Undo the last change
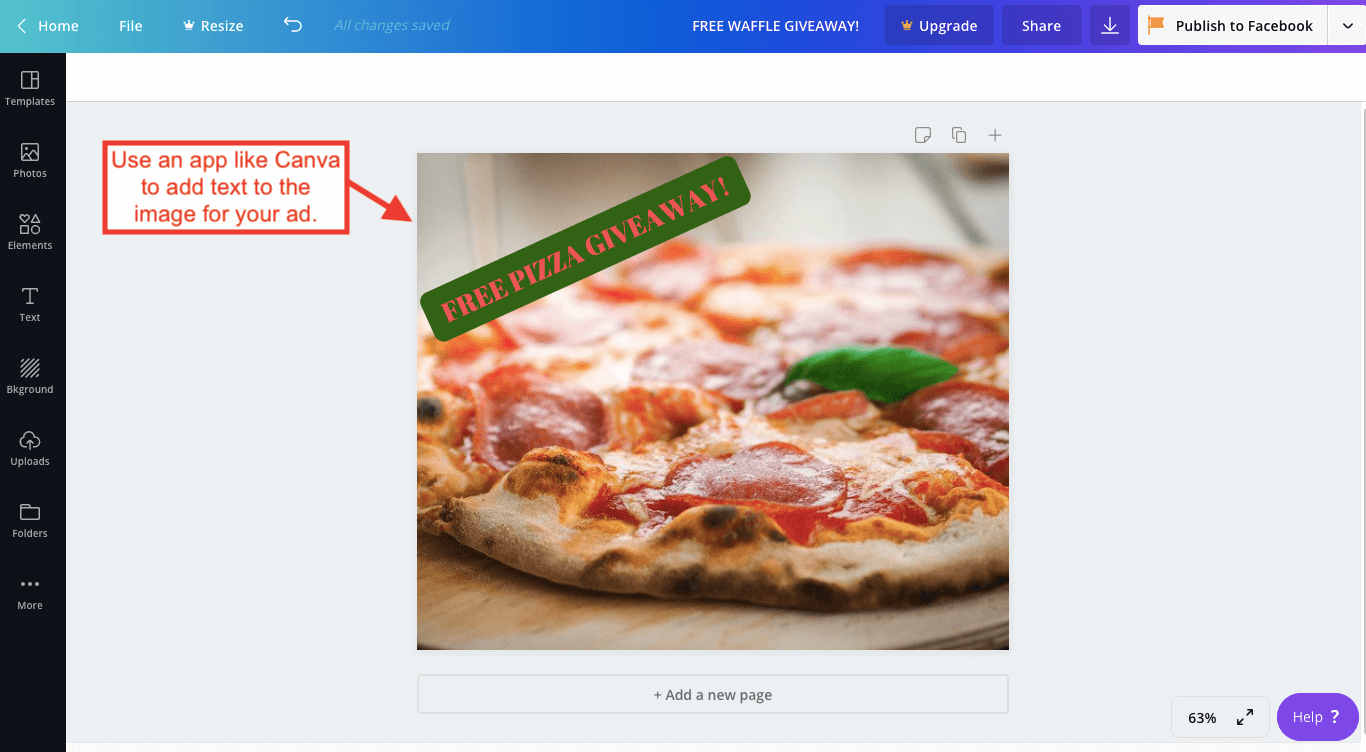This screenshot has width=1366, height=752. (x=292, y=25)
